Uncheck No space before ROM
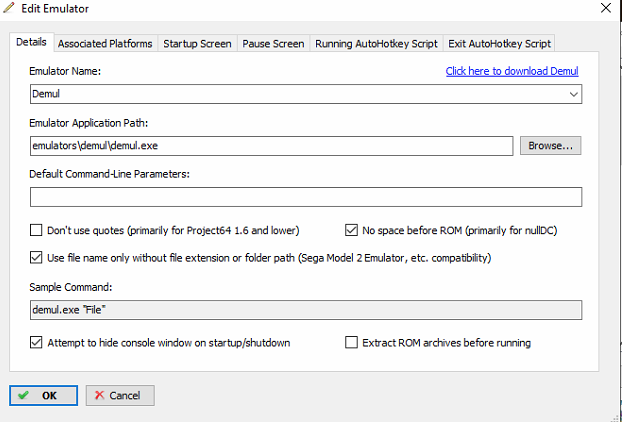Viewport: 622px width, 422px height. tap(351, 230)
